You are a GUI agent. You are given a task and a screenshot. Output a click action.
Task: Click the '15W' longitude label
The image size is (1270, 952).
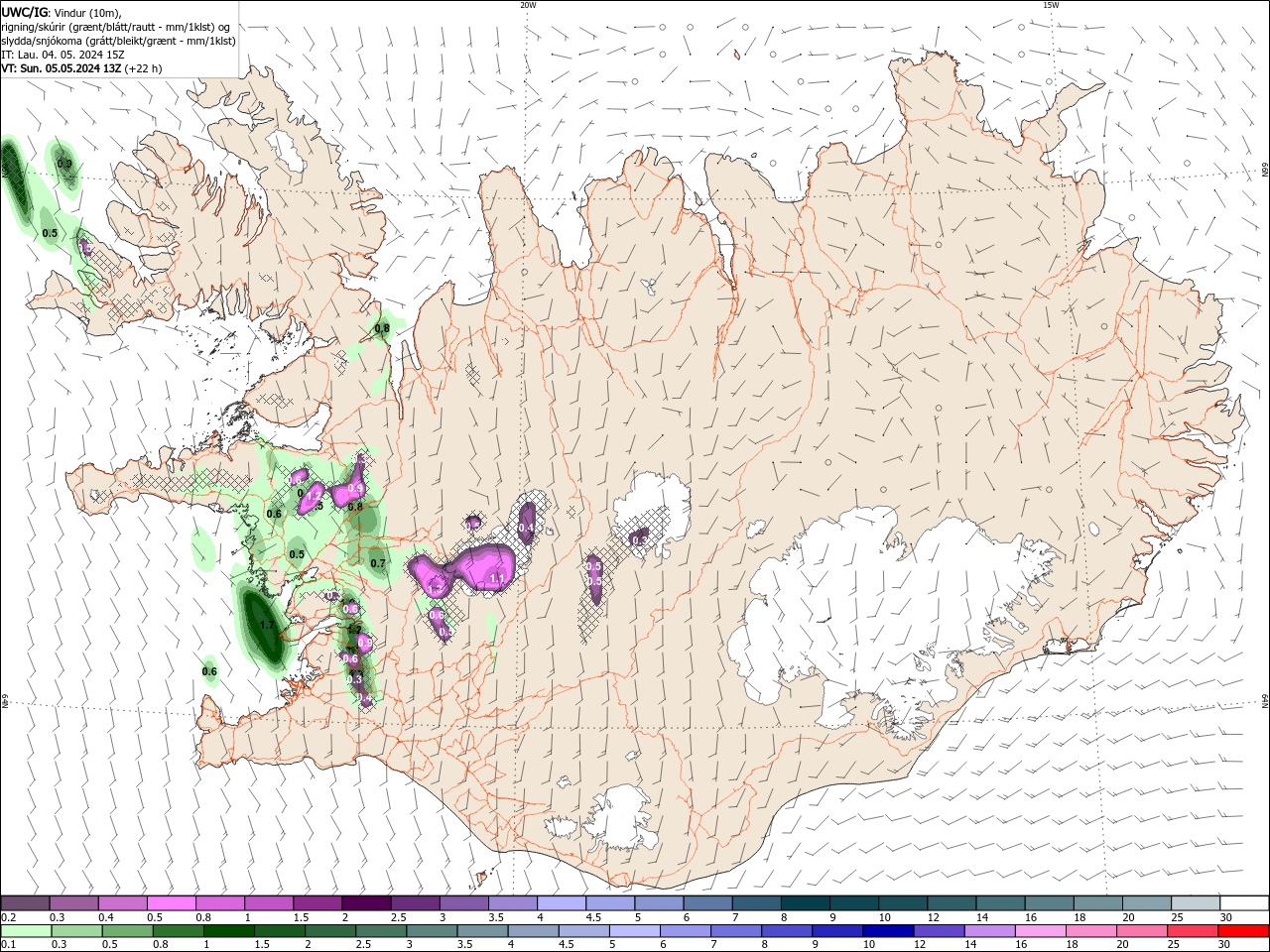[x=1050, y=5]
